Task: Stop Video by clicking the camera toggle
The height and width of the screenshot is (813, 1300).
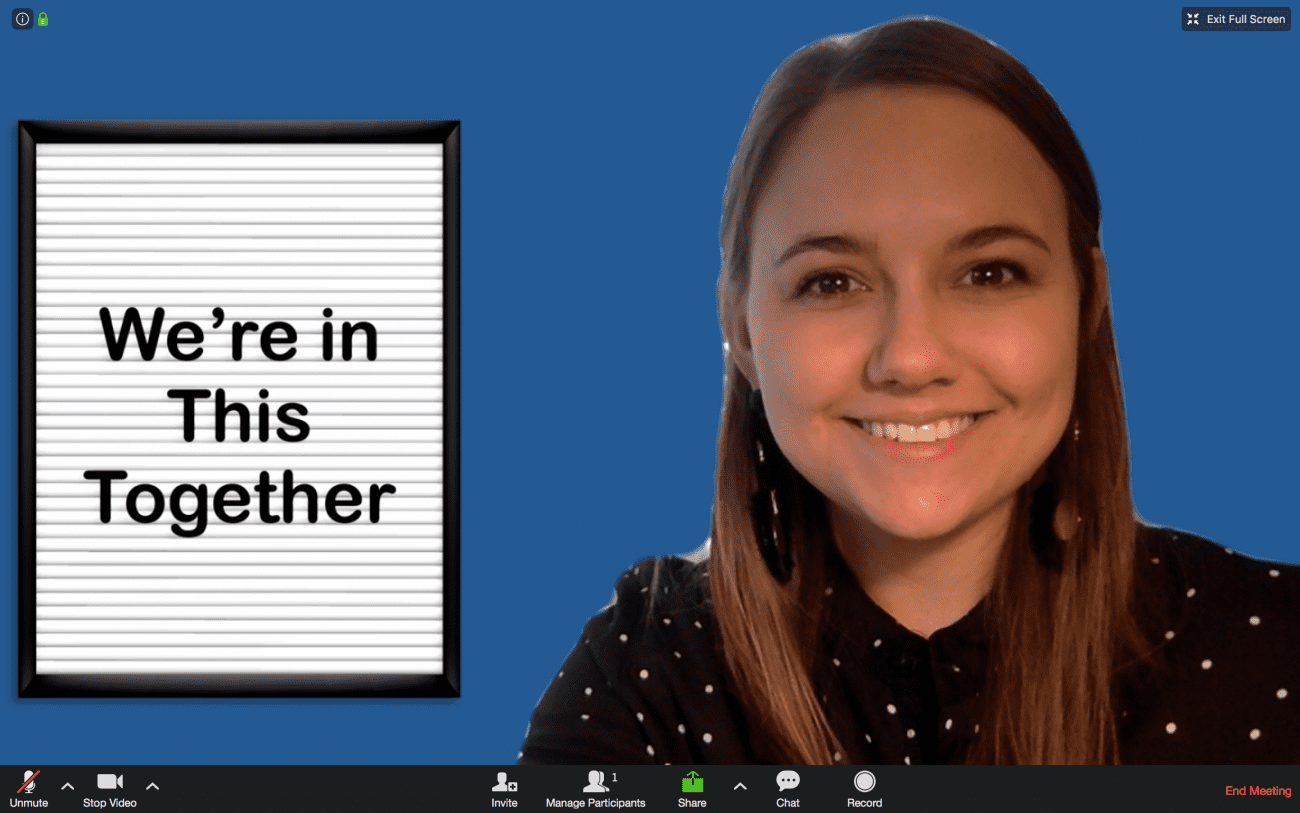Action: (109, 780)
